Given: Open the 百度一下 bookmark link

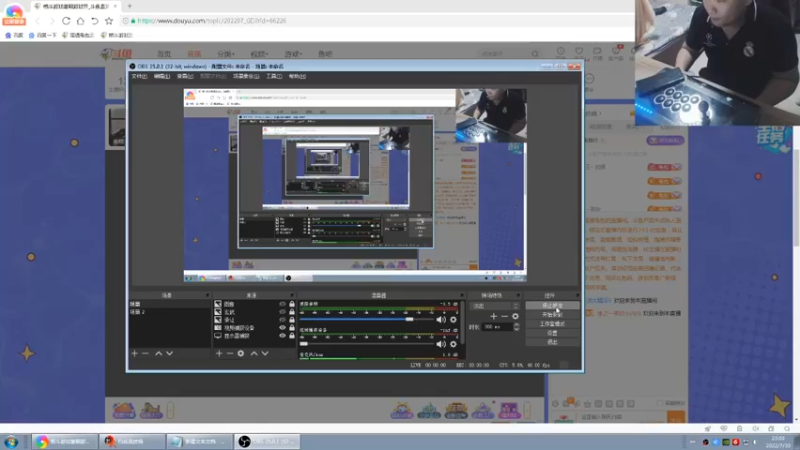Looking at the screenshot, I should click(x=43, y=35).
